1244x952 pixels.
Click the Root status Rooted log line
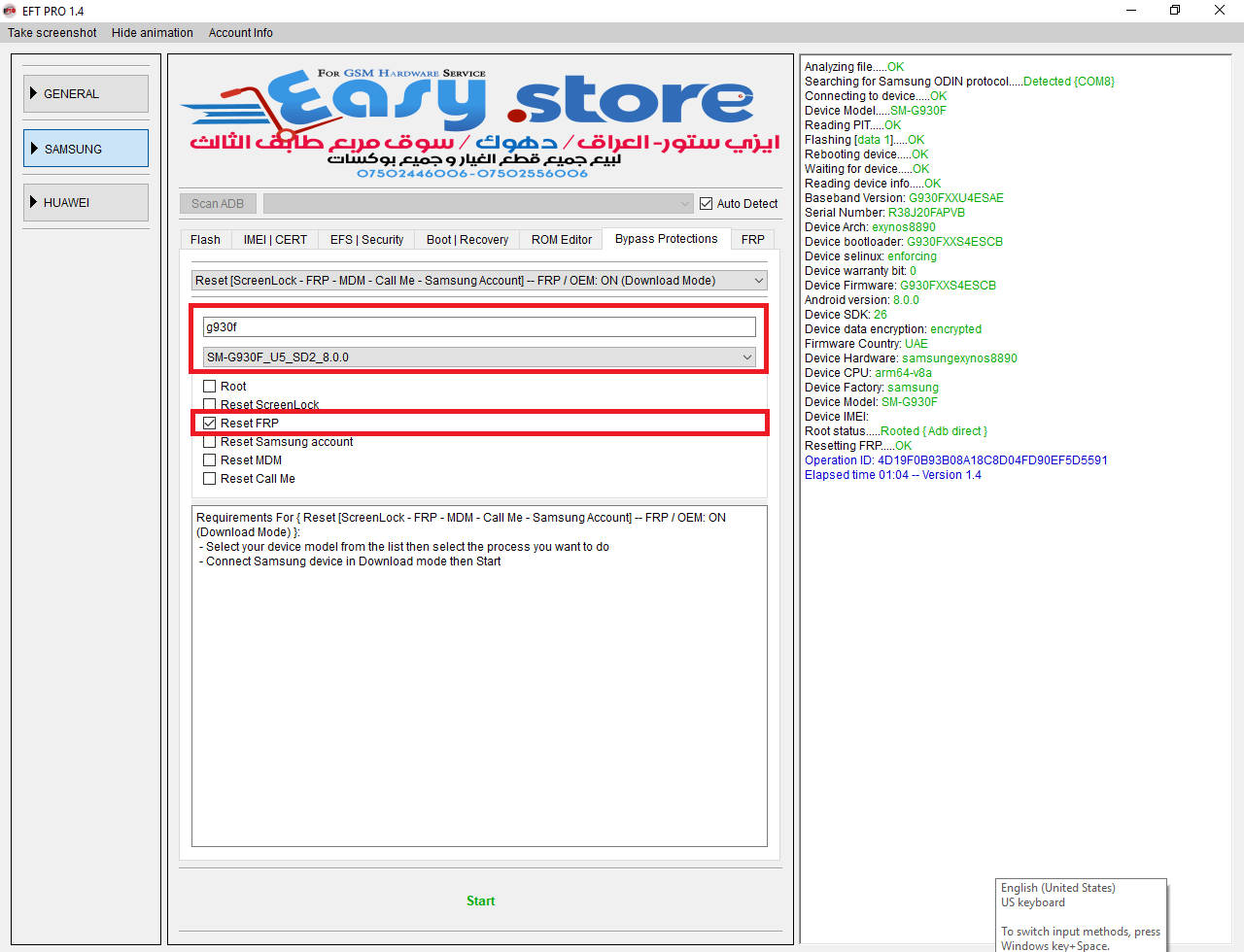point(896,431)
